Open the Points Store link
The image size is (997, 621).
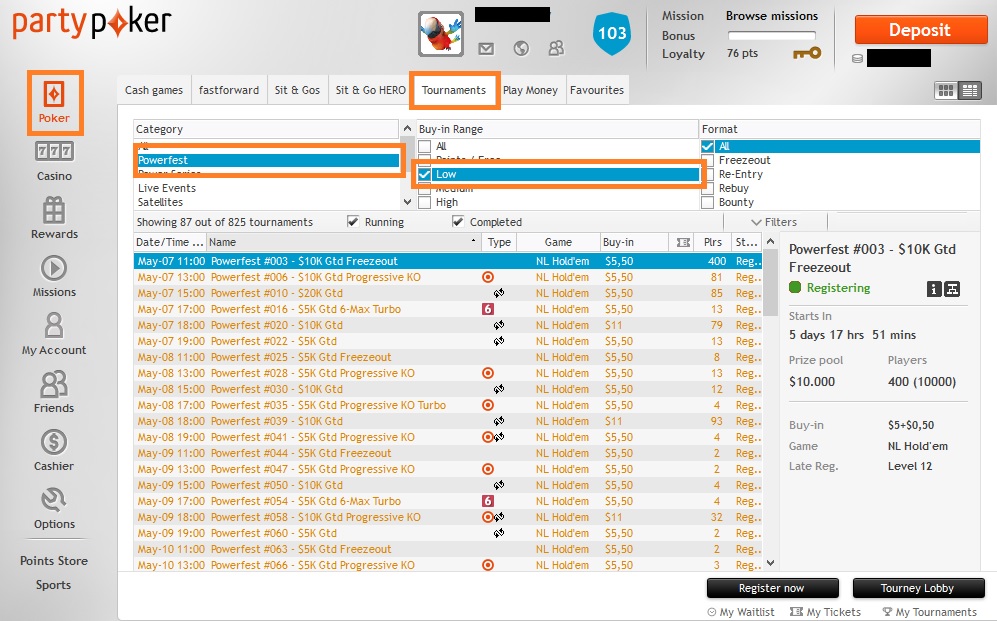click(54, 561)
